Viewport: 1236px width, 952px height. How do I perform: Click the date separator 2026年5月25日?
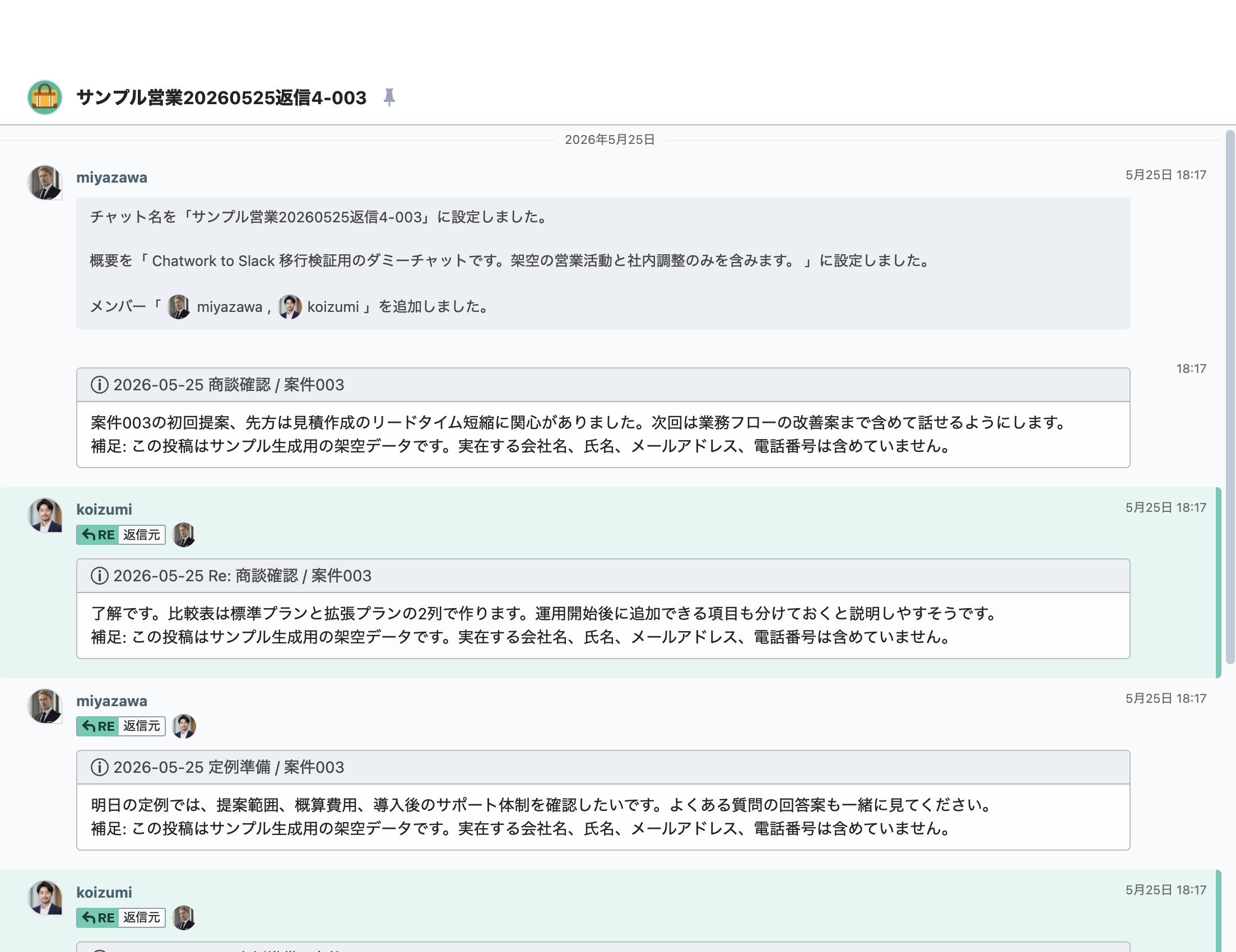pyautogui.click(x=610, y=139)
